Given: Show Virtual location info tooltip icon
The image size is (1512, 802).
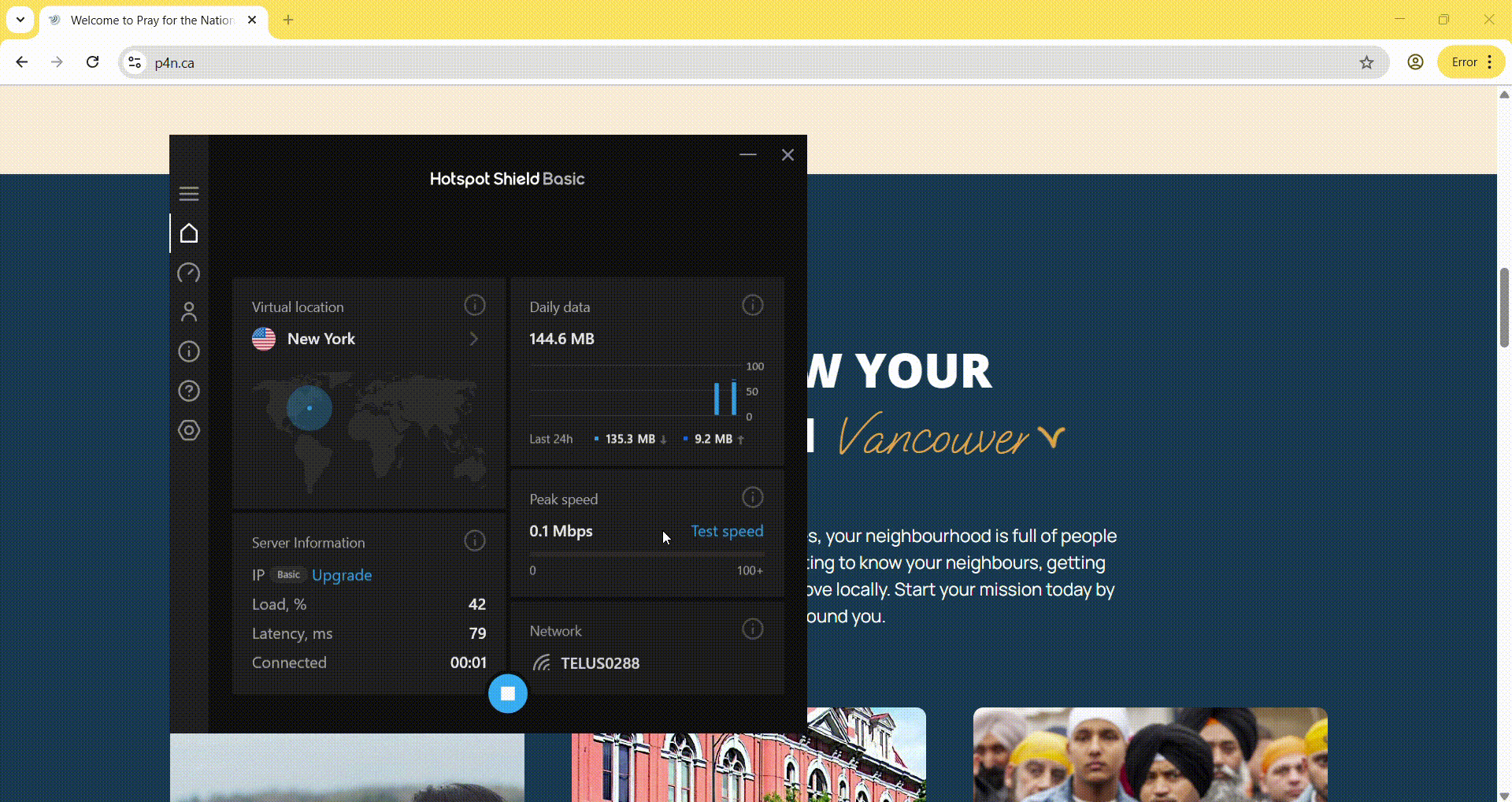Looking at the screenshot, I should click(x=474, y=305).
